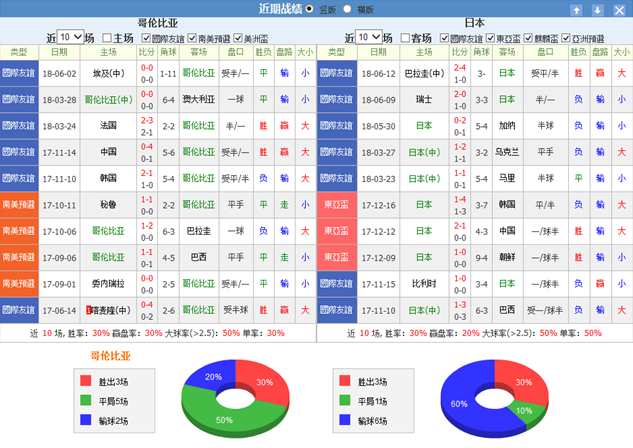Uncheck the 亞洲預選 filter checkbox
Image resolution: width=633 pixels, height=448 pixels.
click(x=566, y=38)
